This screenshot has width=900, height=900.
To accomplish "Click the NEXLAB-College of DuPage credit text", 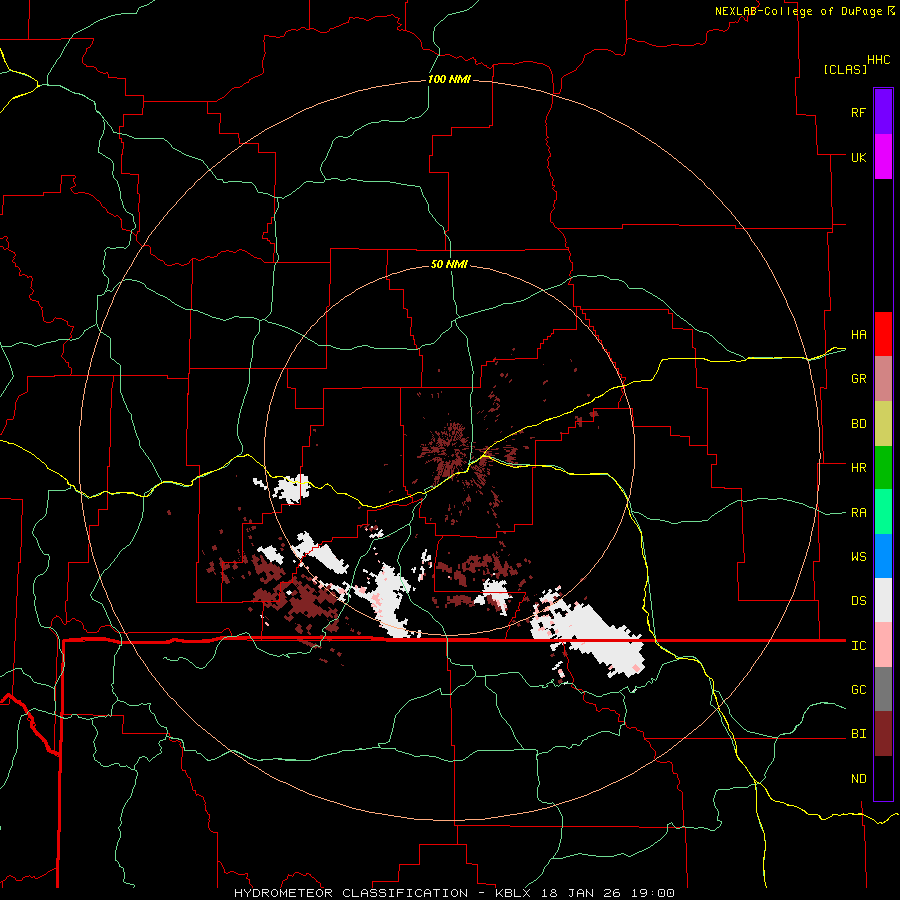I will point(798,11).
